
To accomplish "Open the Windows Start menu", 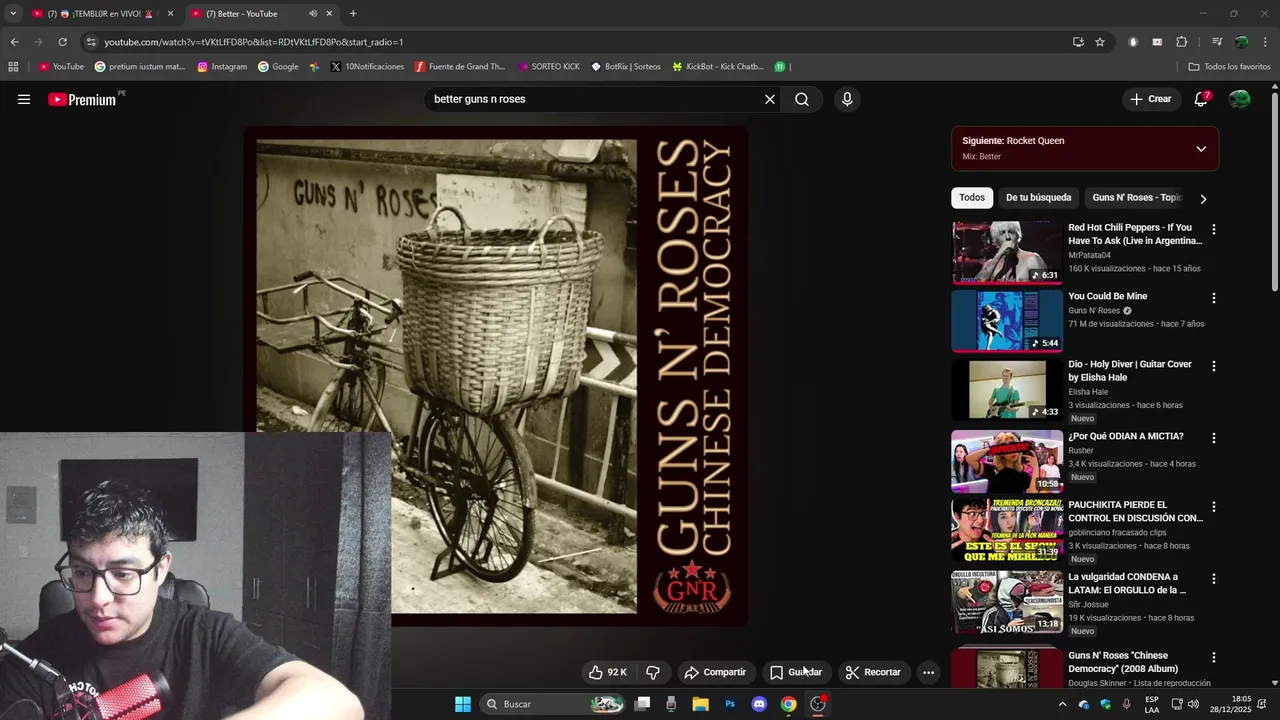I will (463, 704).
